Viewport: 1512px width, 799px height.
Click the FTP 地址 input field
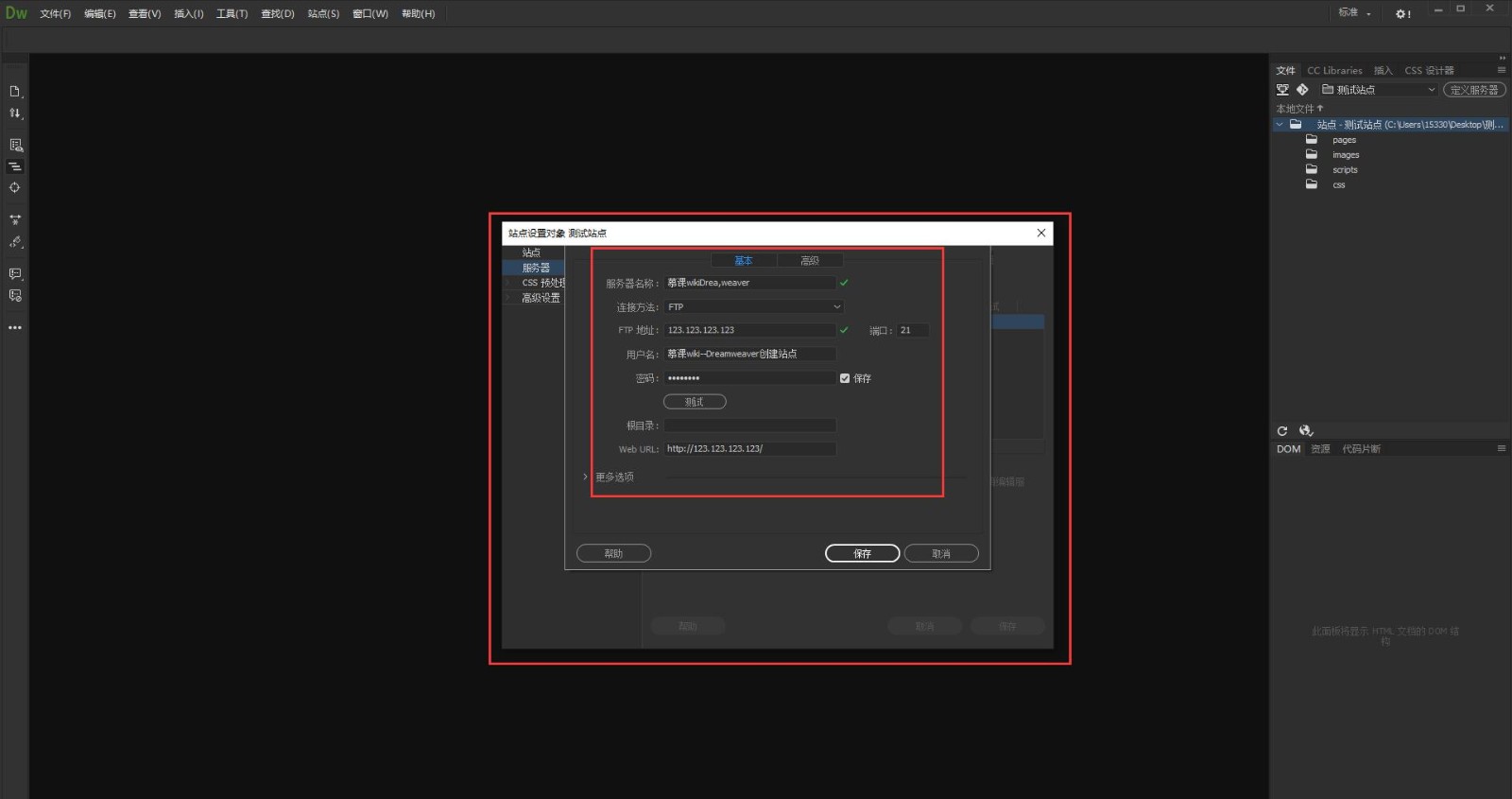pos(749,330)
